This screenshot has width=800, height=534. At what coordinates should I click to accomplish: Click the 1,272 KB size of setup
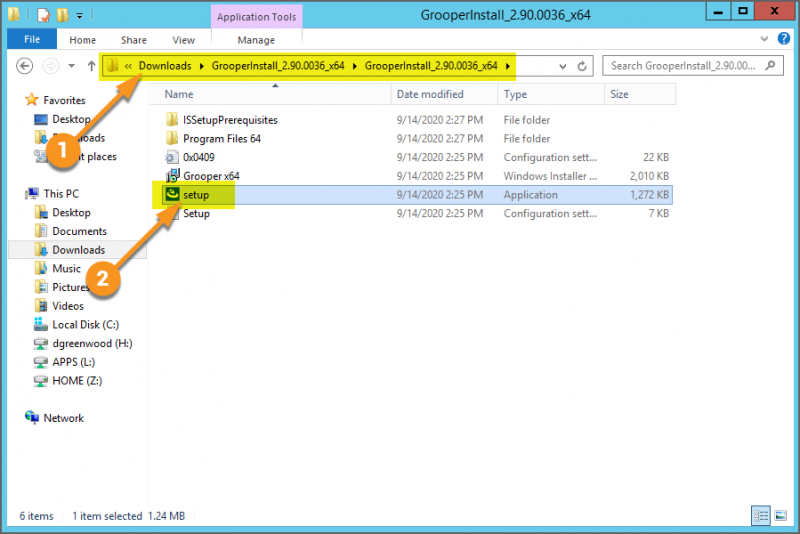click(x=649, y=195)
